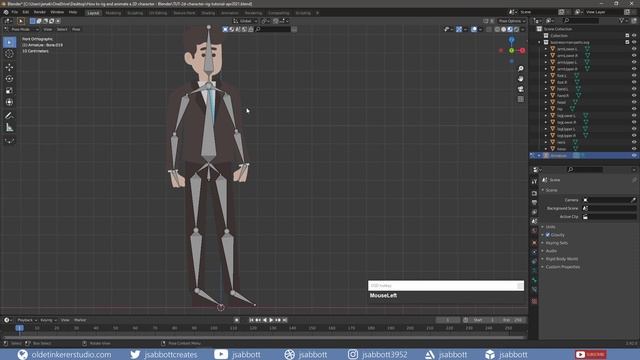Toggle visibility of foot.L object
640x360 pixels.
[x=634, y=76]
